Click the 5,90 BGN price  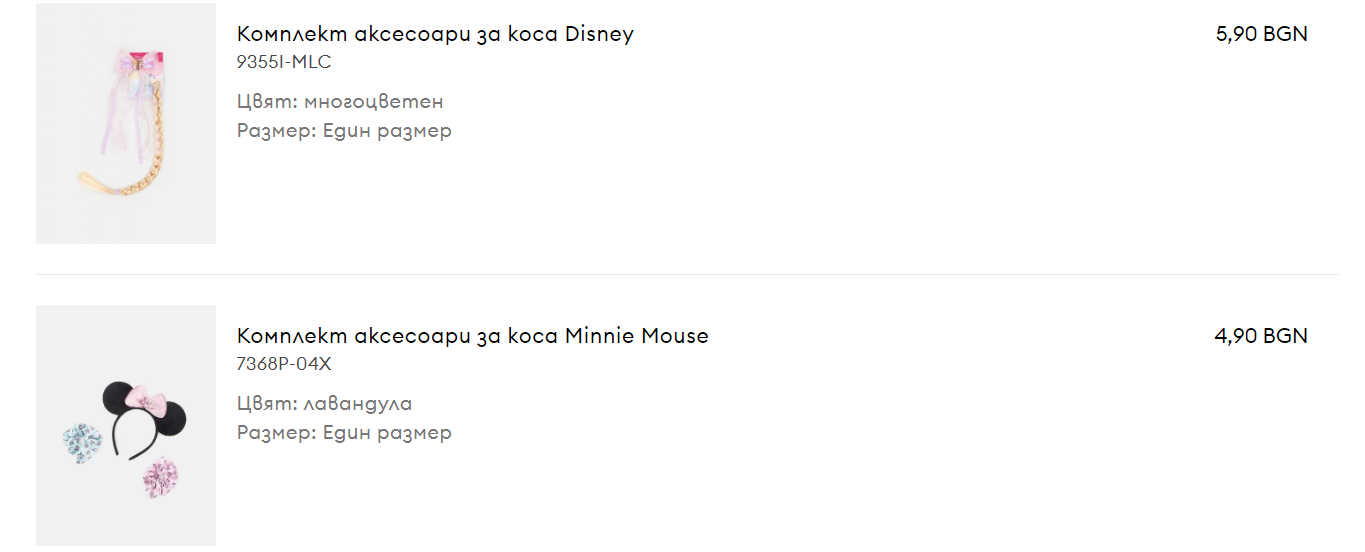[1261, 34]
